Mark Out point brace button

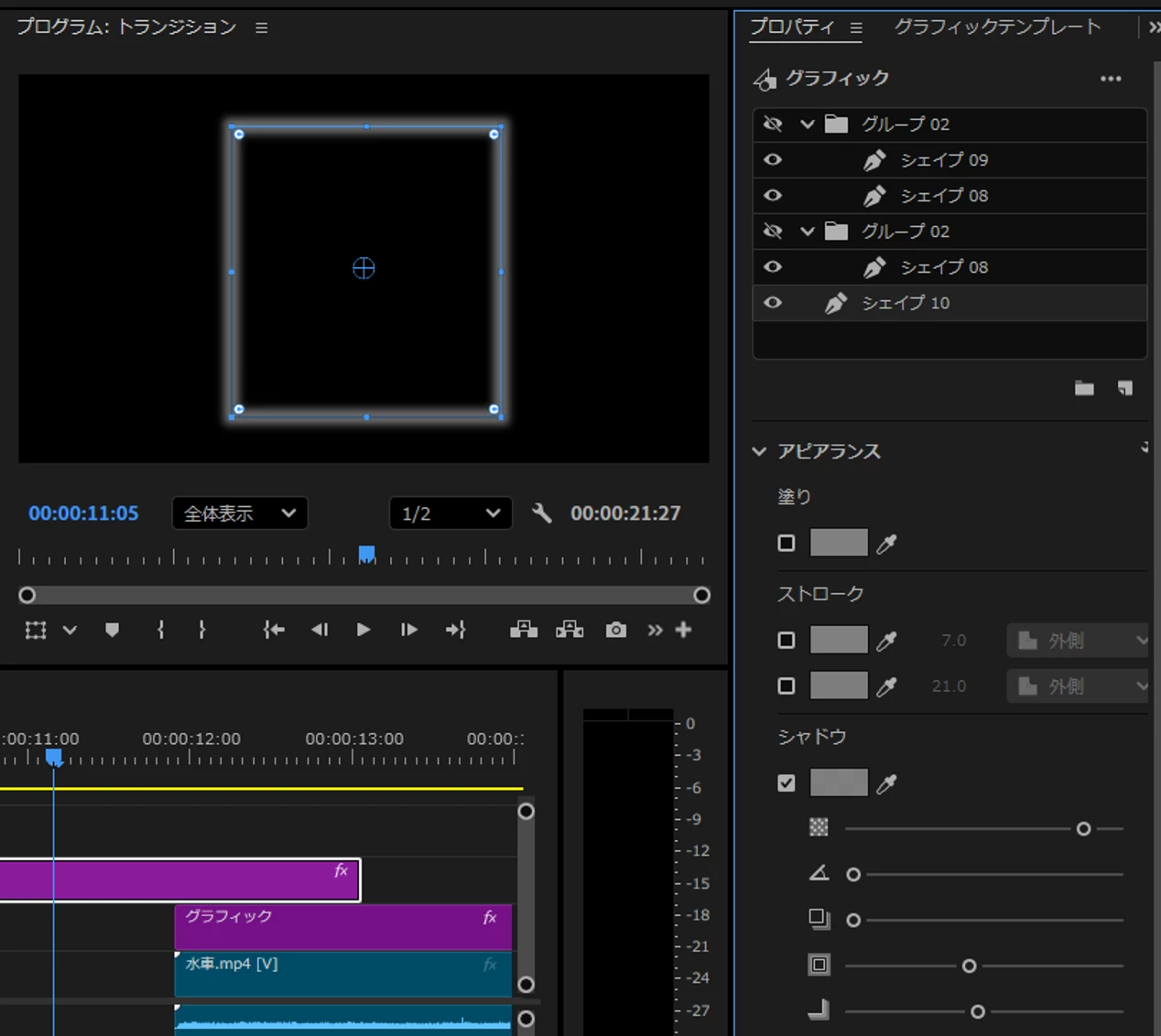(201, 630)
